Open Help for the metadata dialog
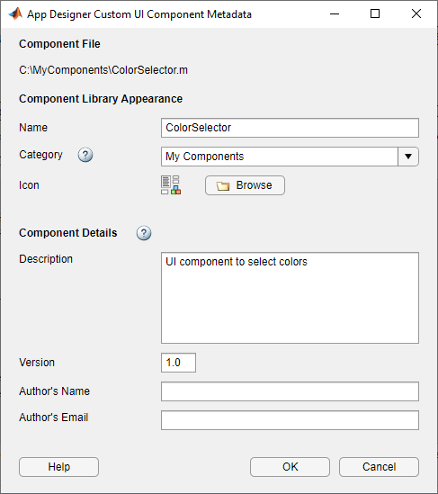The width and height of the screenshot is (438, 494). tap(59, 467)
